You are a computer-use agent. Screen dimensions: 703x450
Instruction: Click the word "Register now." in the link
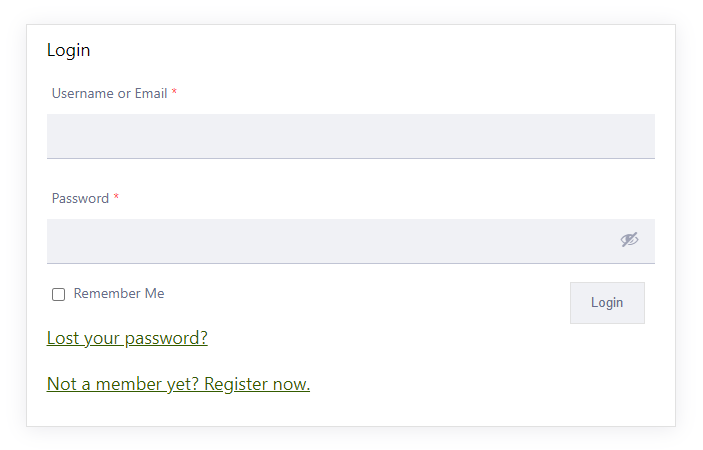(x=257, y=384)
